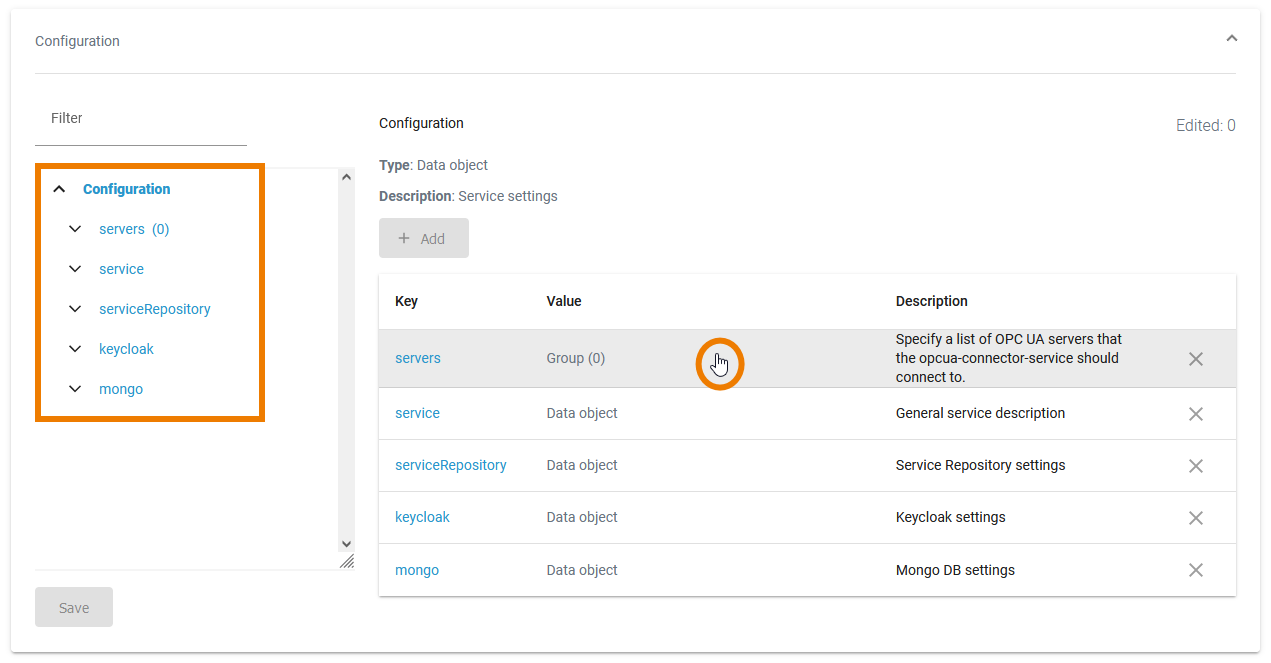1271x663 pixels.
Task: Expand the servers node in the tree
Action: 75,228
